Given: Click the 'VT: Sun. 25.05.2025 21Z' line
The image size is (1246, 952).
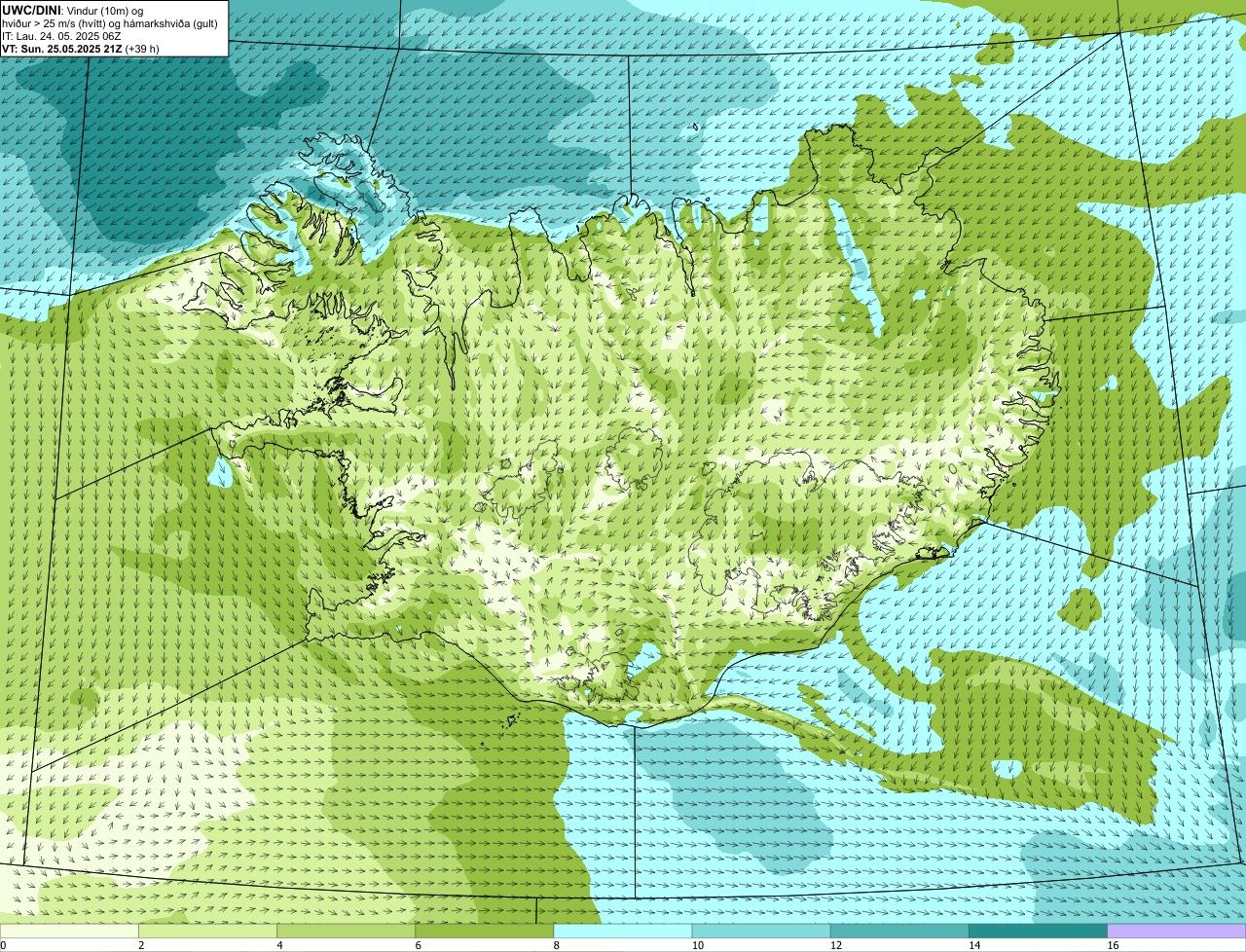Looking at the screenshot, I should [x=61, y=49].
